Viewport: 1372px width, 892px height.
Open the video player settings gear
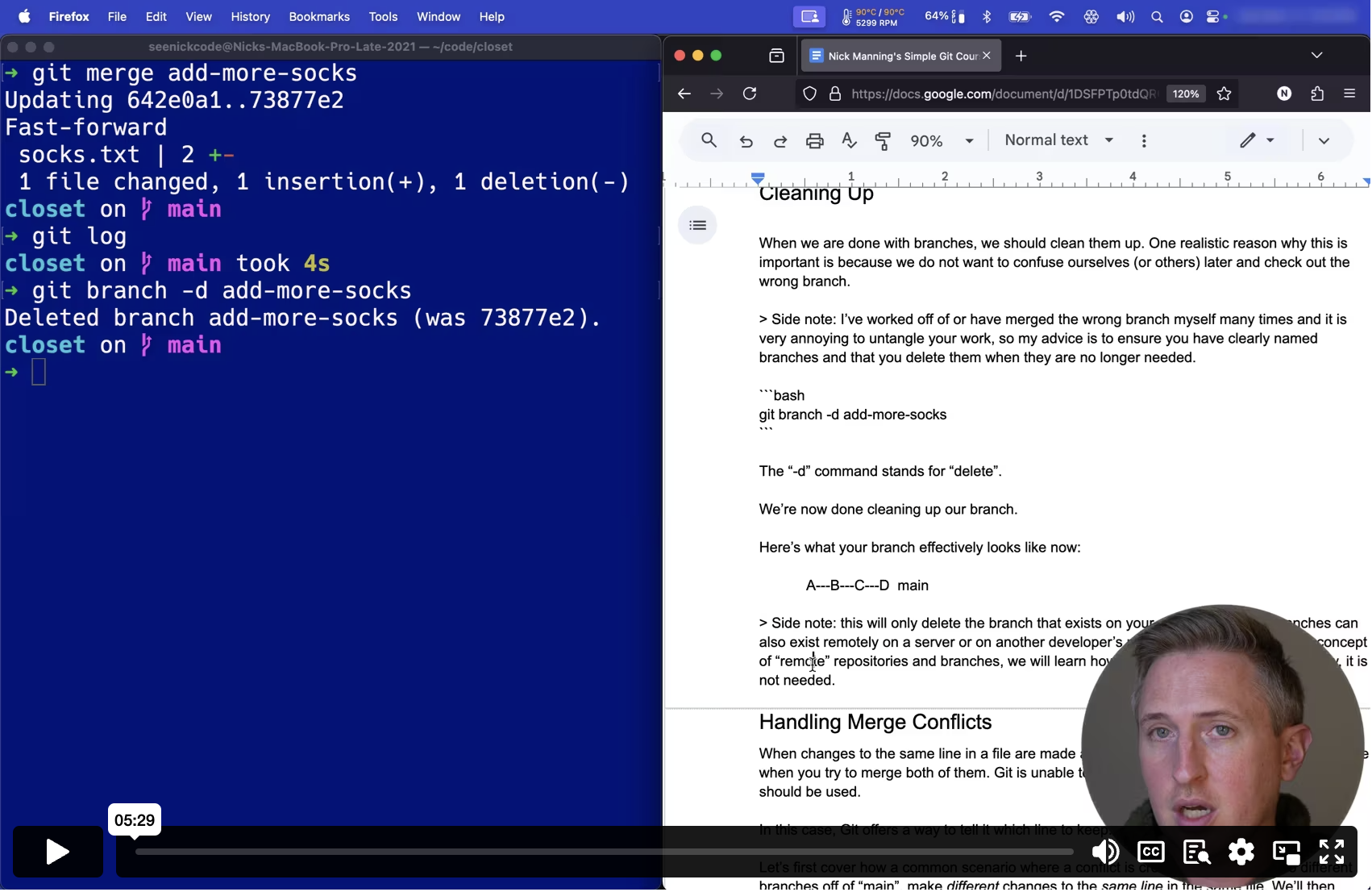click(x=1241, y=852)
